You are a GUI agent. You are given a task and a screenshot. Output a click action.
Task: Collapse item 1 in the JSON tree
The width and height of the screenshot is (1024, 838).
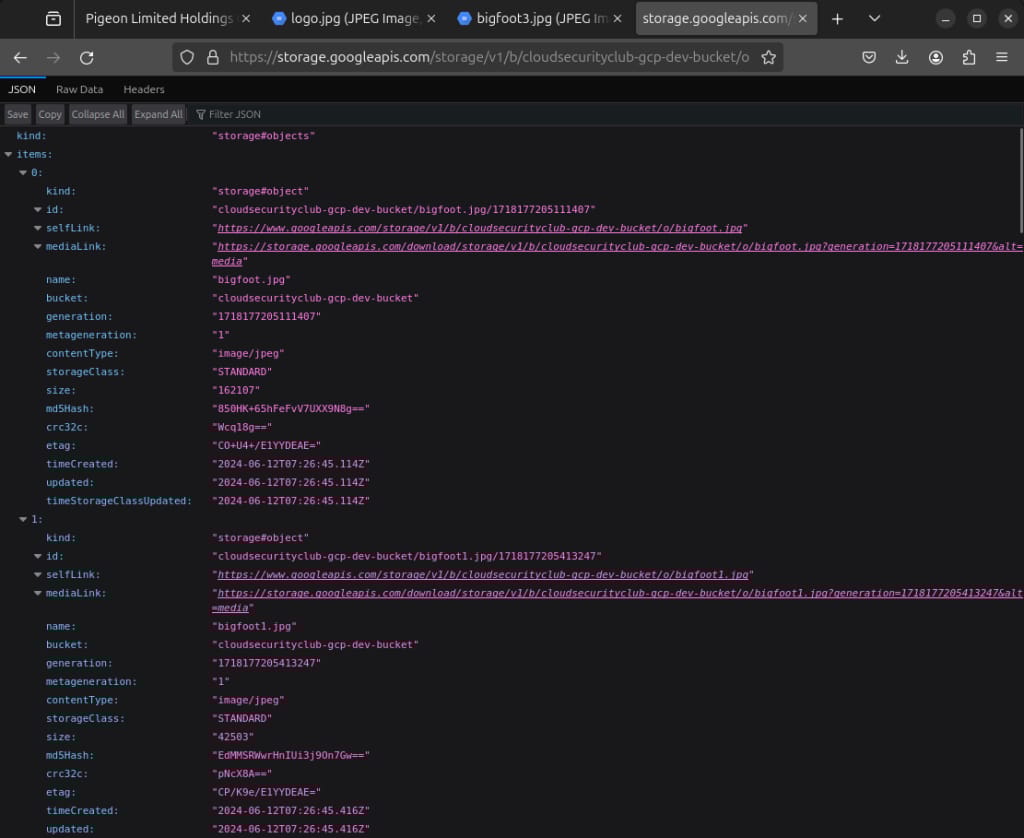(x=23, y=520)
